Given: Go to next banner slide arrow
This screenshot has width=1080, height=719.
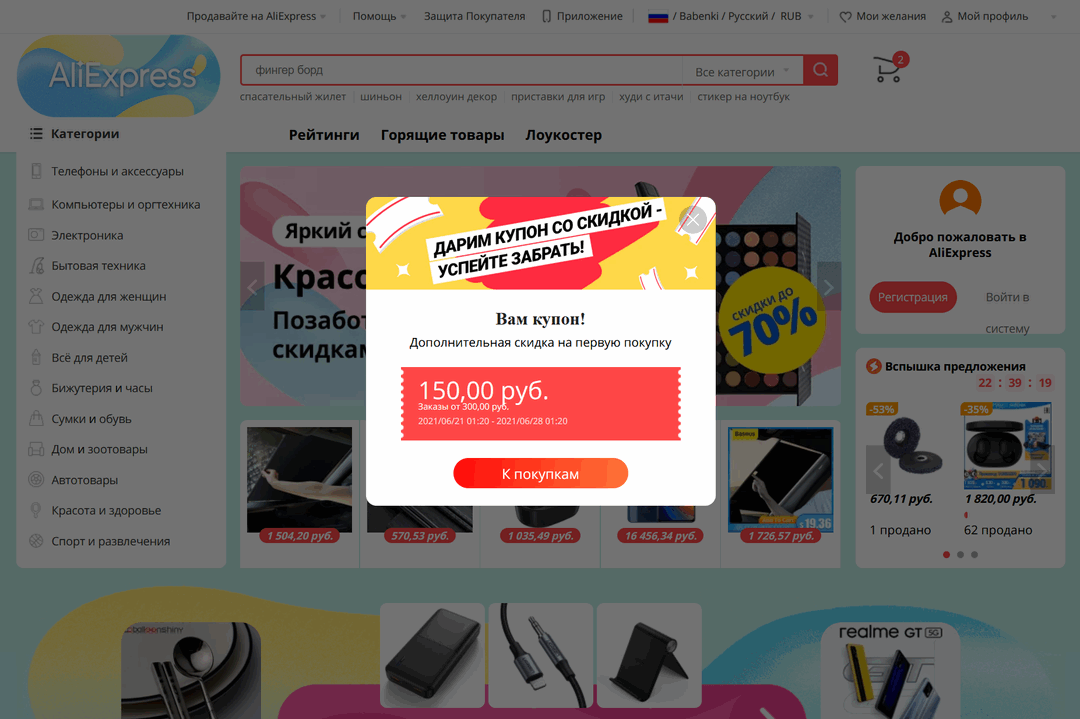Looking at the screenshot, I should point(829,286).
